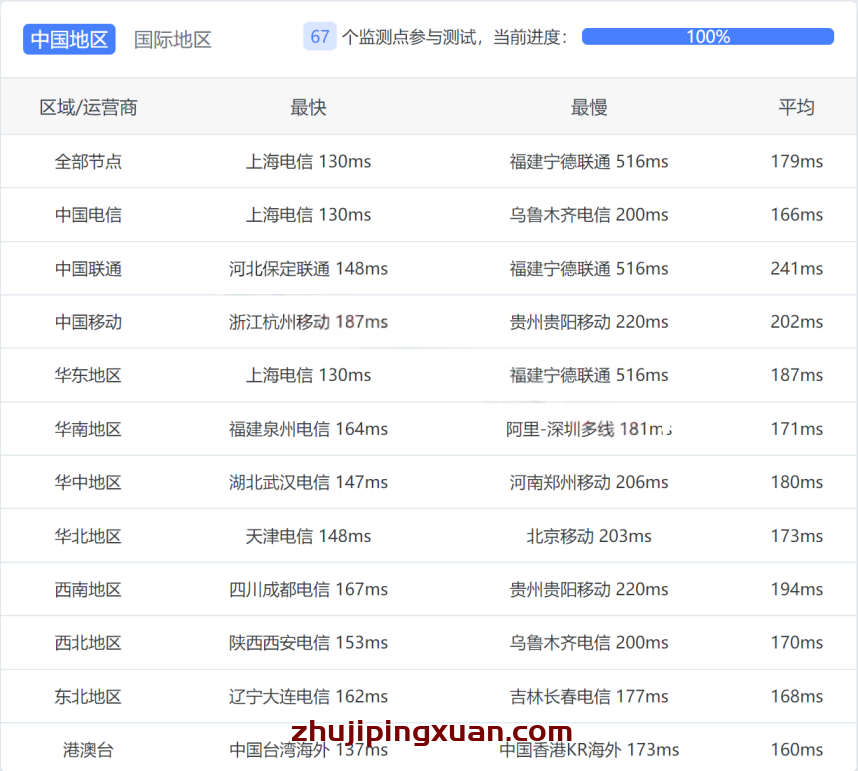Click the 67 monitoring points badge

[x=320, y=37]
